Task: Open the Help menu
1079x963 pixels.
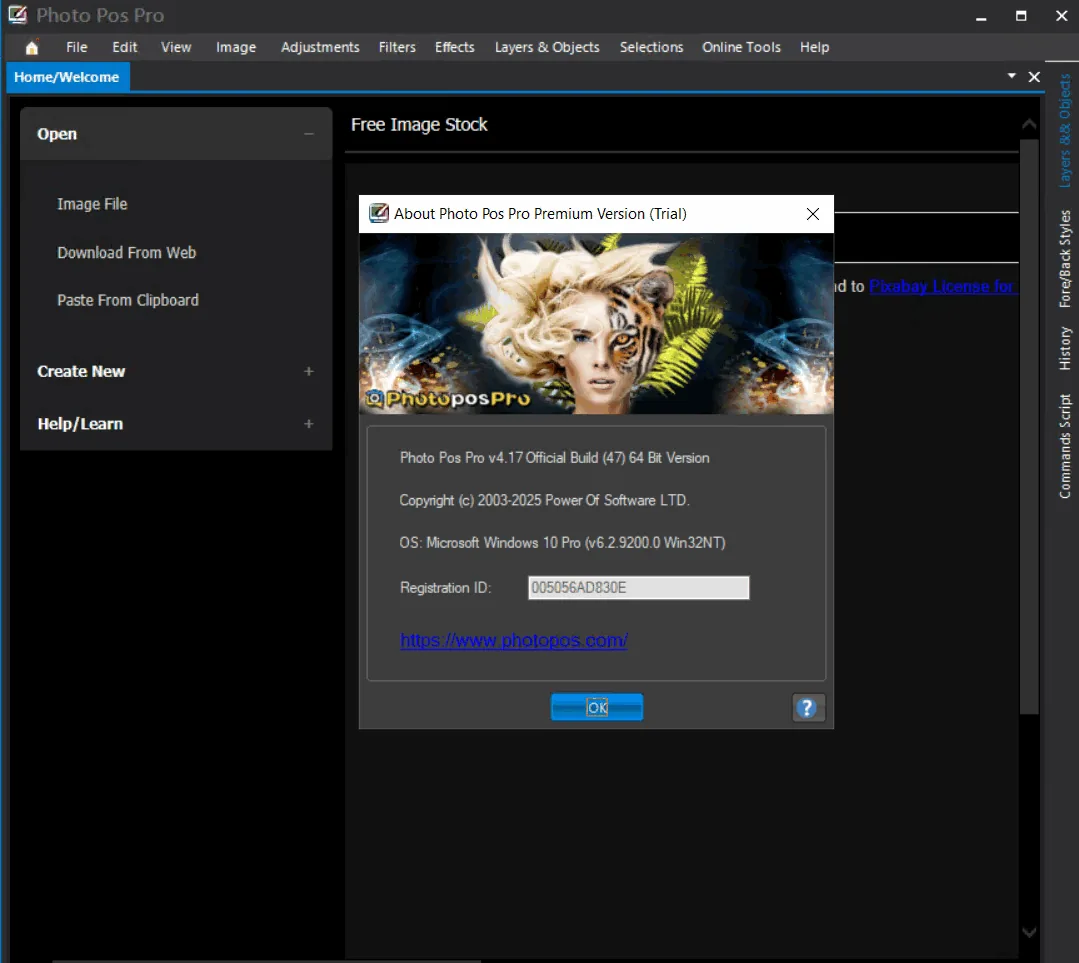Action: click(x=814, y=47)
